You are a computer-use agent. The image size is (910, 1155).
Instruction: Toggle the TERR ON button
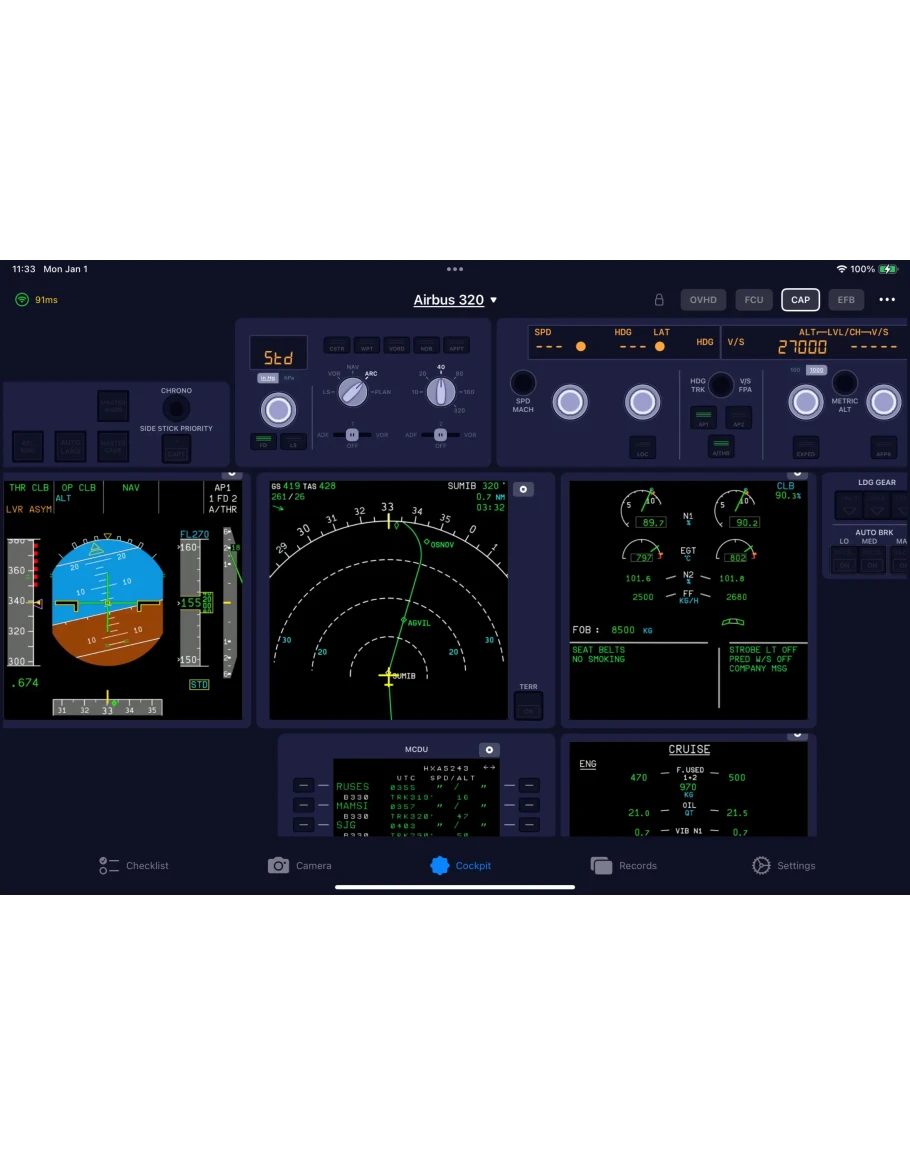pos(528,706)
